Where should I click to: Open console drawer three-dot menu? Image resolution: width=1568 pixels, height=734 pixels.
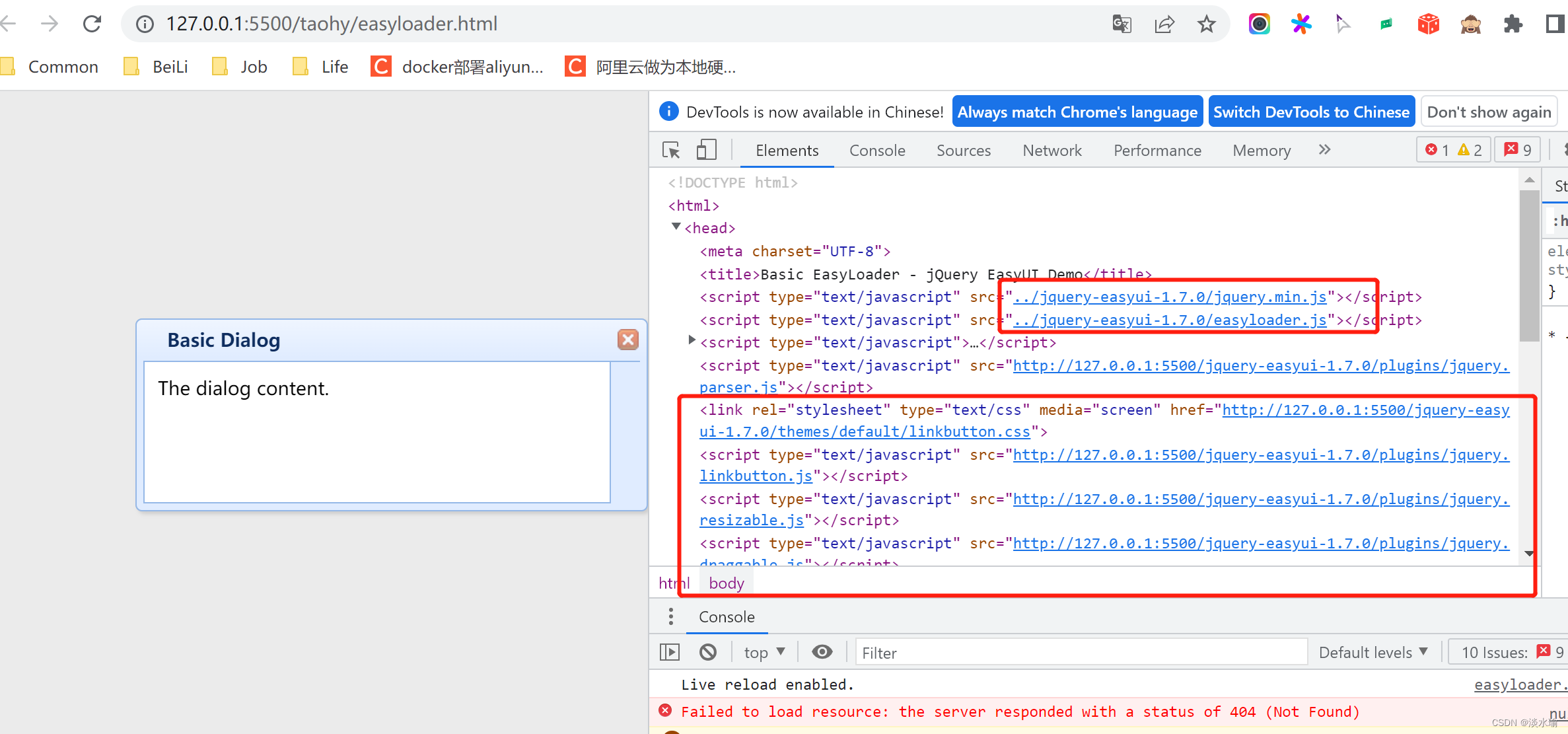[x=671, y=616]
